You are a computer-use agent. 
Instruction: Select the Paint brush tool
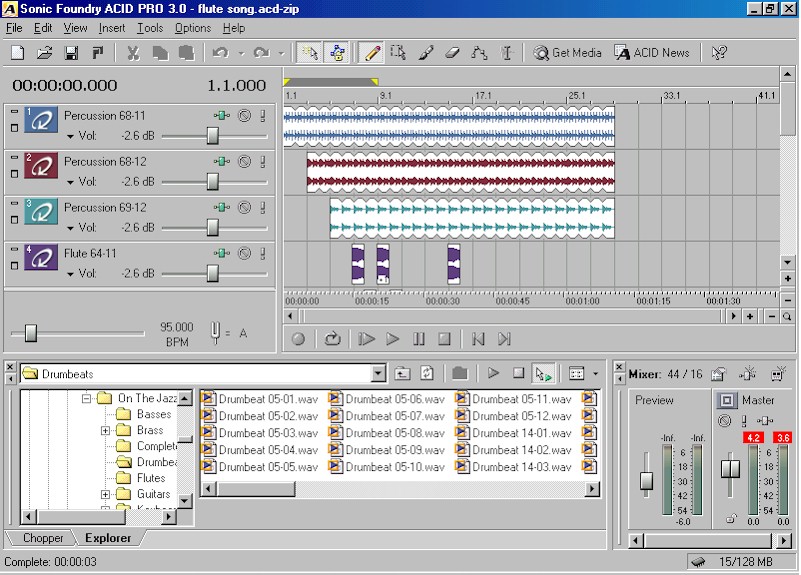(426, 53)
